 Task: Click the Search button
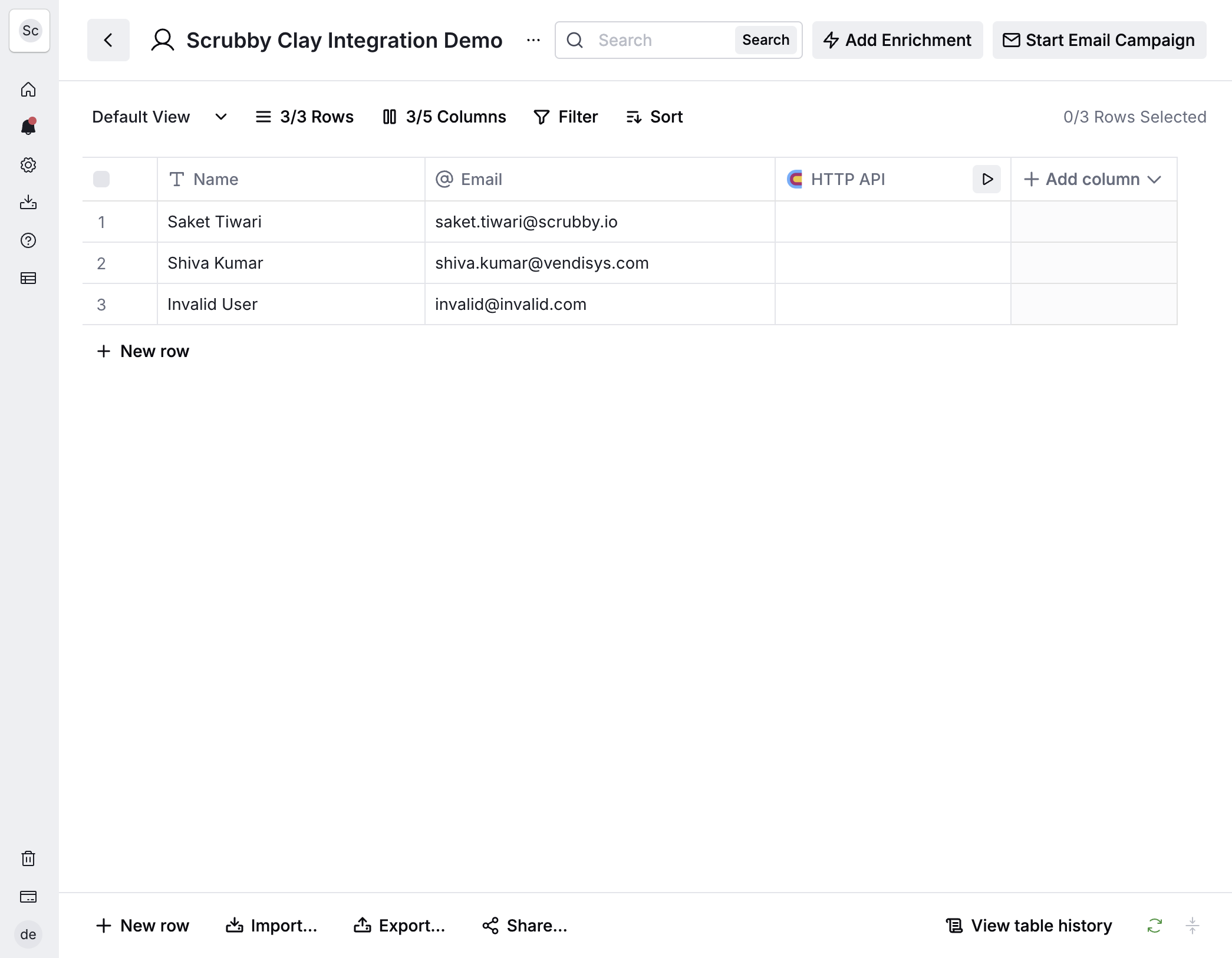(x=766, y=40)
